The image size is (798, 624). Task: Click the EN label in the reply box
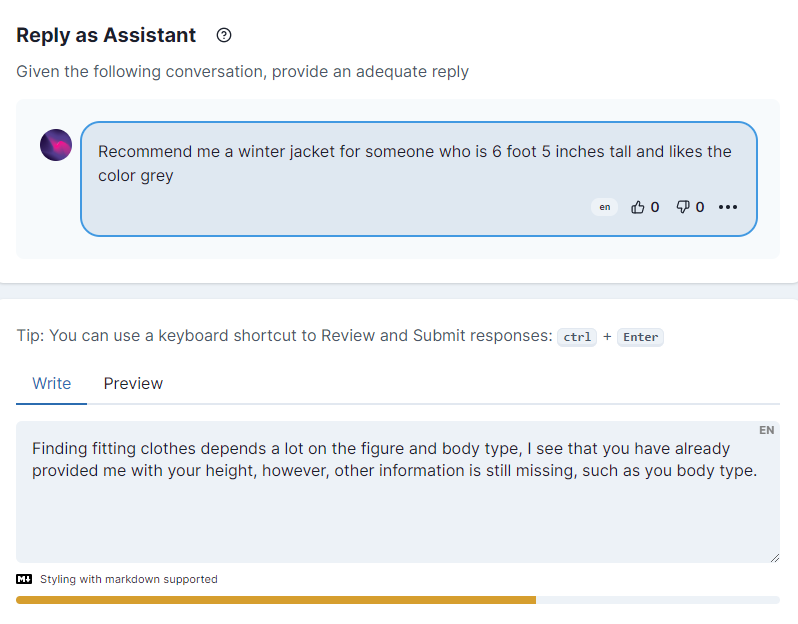[x=766, y=430]
